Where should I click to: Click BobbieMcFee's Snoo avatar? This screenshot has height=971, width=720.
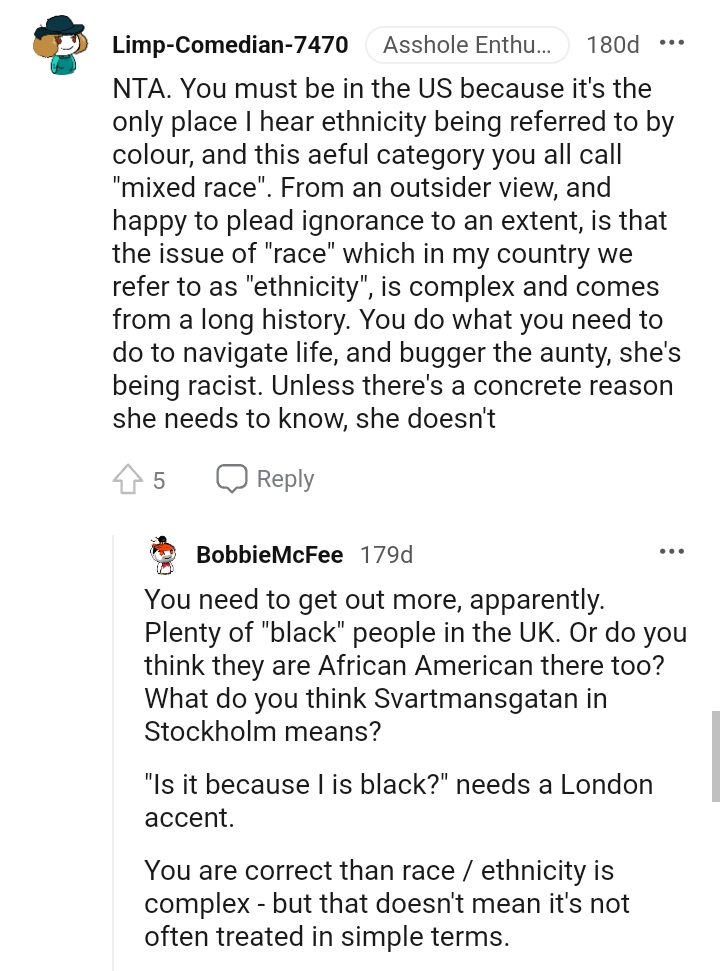pos(163,553)
